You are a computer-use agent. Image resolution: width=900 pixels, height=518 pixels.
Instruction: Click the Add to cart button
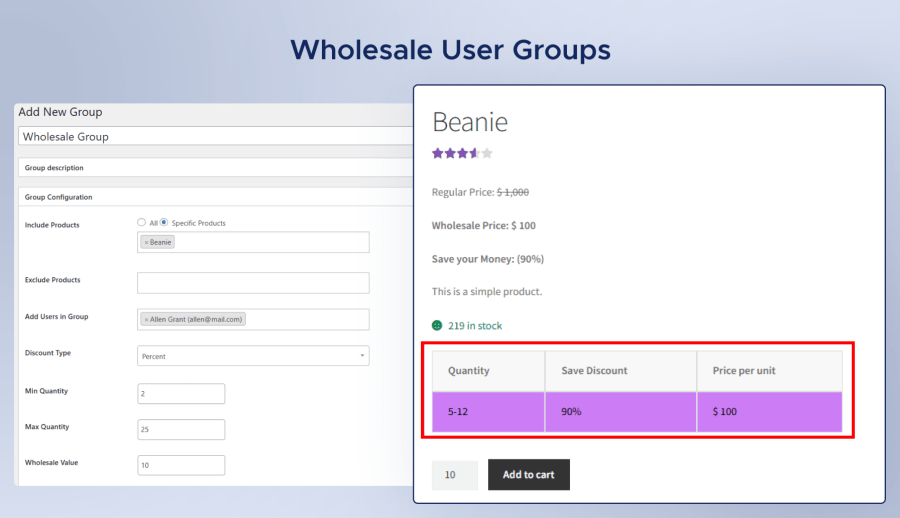[x=529, y=474]
